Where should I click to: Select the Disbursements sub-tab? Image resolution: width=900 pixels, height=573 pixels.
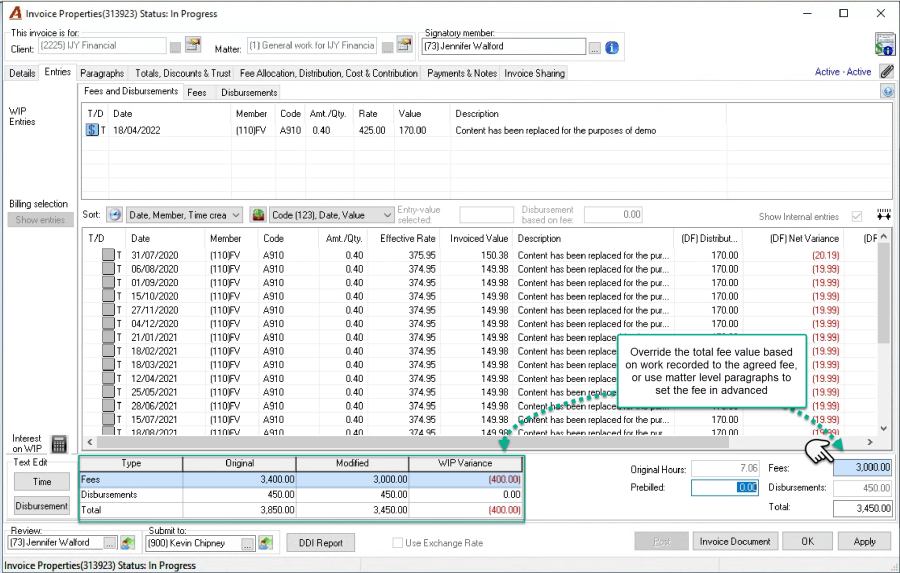249,92
